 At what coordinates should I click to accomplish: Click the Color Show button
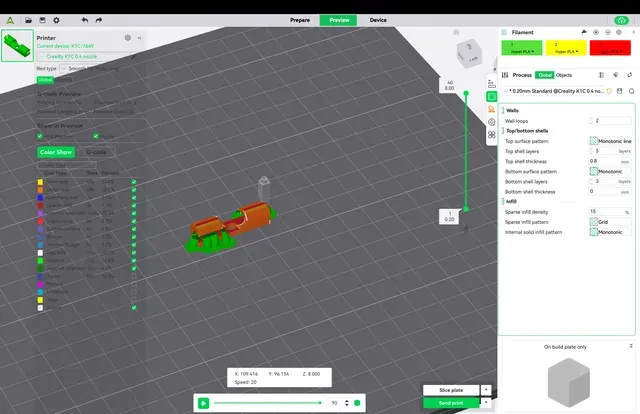[x=56, y=152]
